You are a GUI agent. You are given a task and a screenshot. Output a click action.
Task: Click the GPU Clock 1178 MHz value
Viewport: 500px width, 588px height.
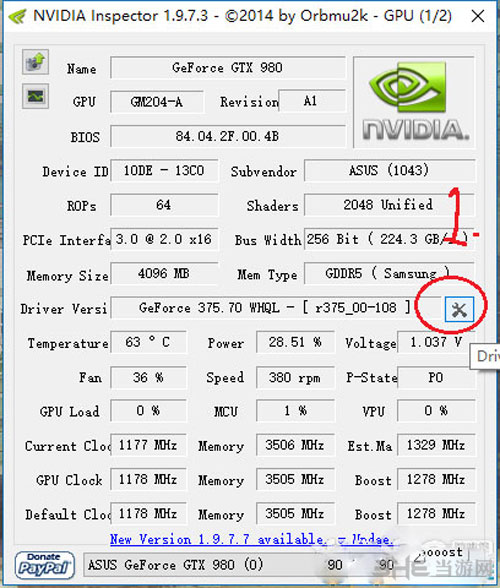149,479
